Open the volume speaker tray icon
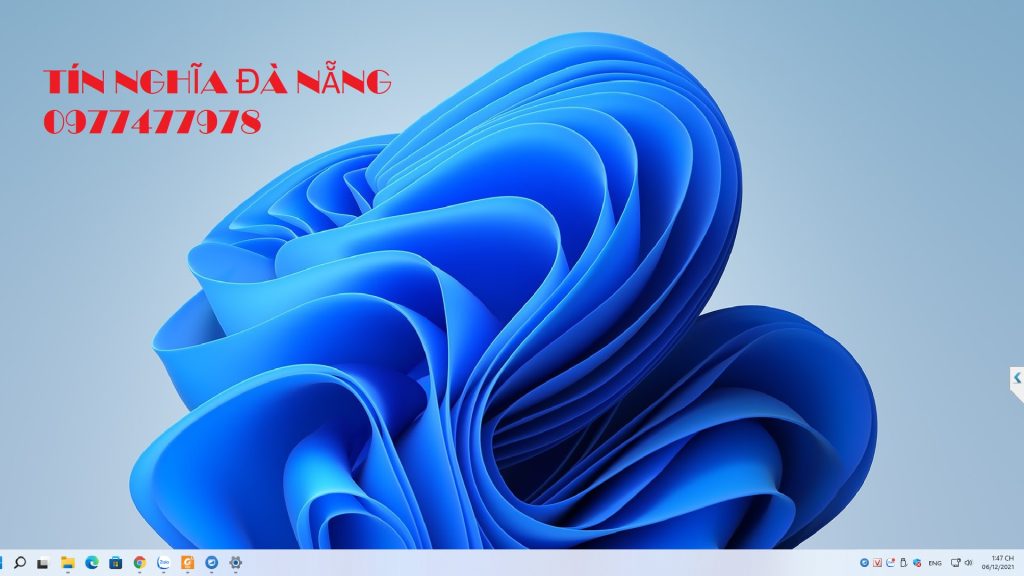 968,562
